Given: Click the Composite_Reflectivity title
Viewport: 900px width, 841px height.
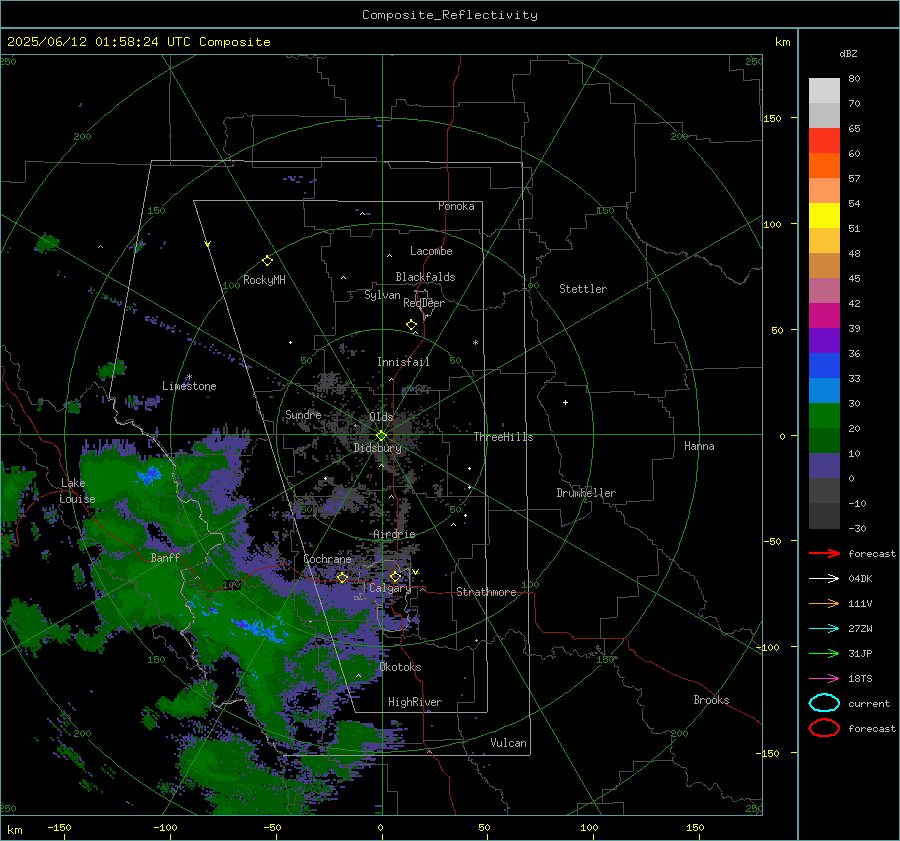Looking at the screenshot, I should click(449, 15).
